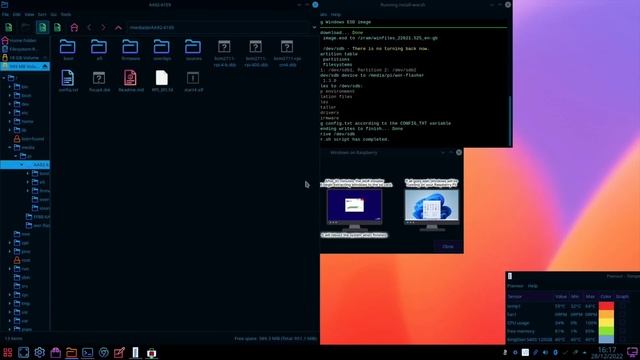Click the Bluetooth icon in the system tray
This screenshot has width=640, height=360.
(555, 352)
